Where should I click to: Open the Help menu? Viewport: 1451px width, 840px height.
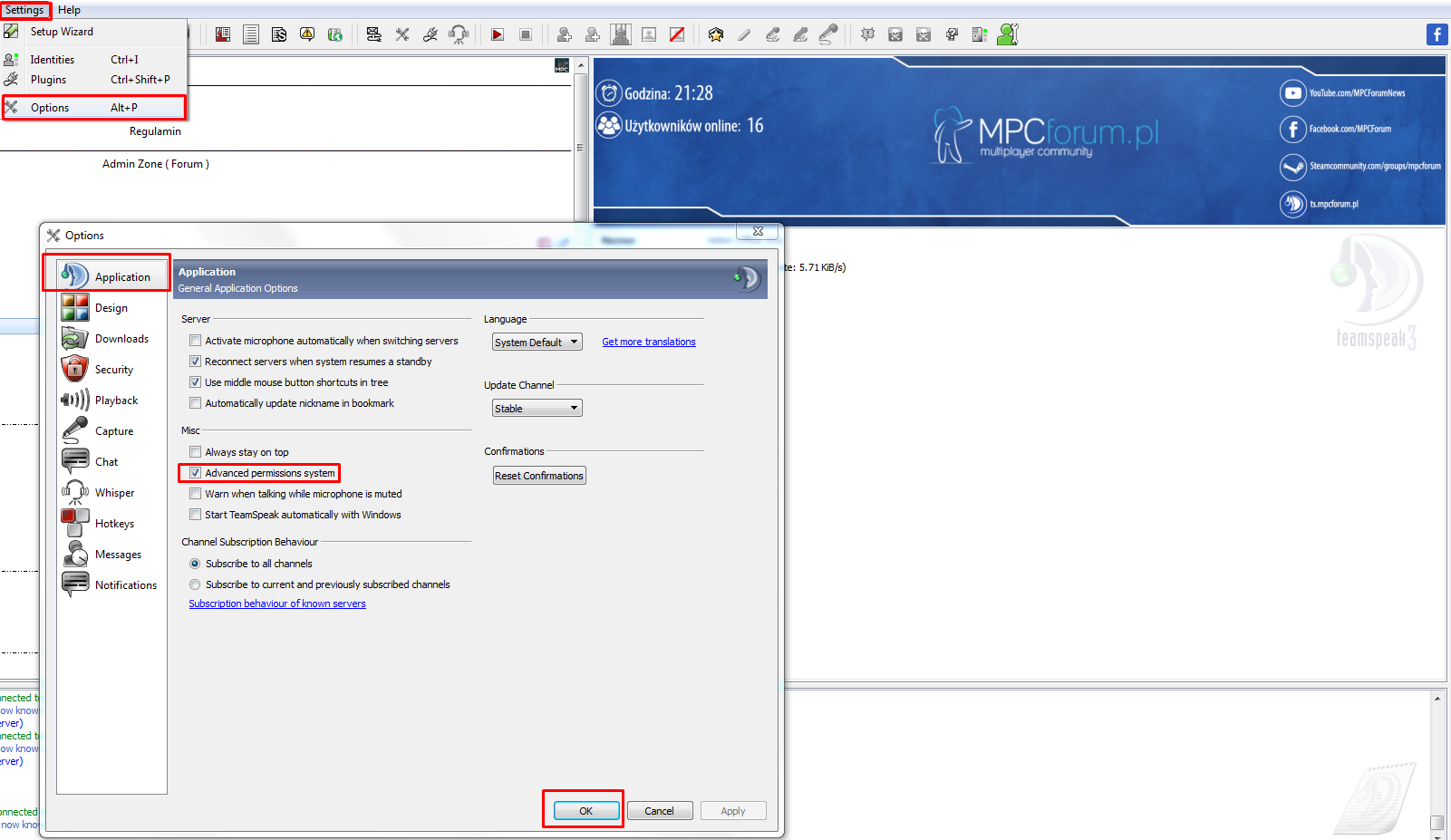point(70,10)
